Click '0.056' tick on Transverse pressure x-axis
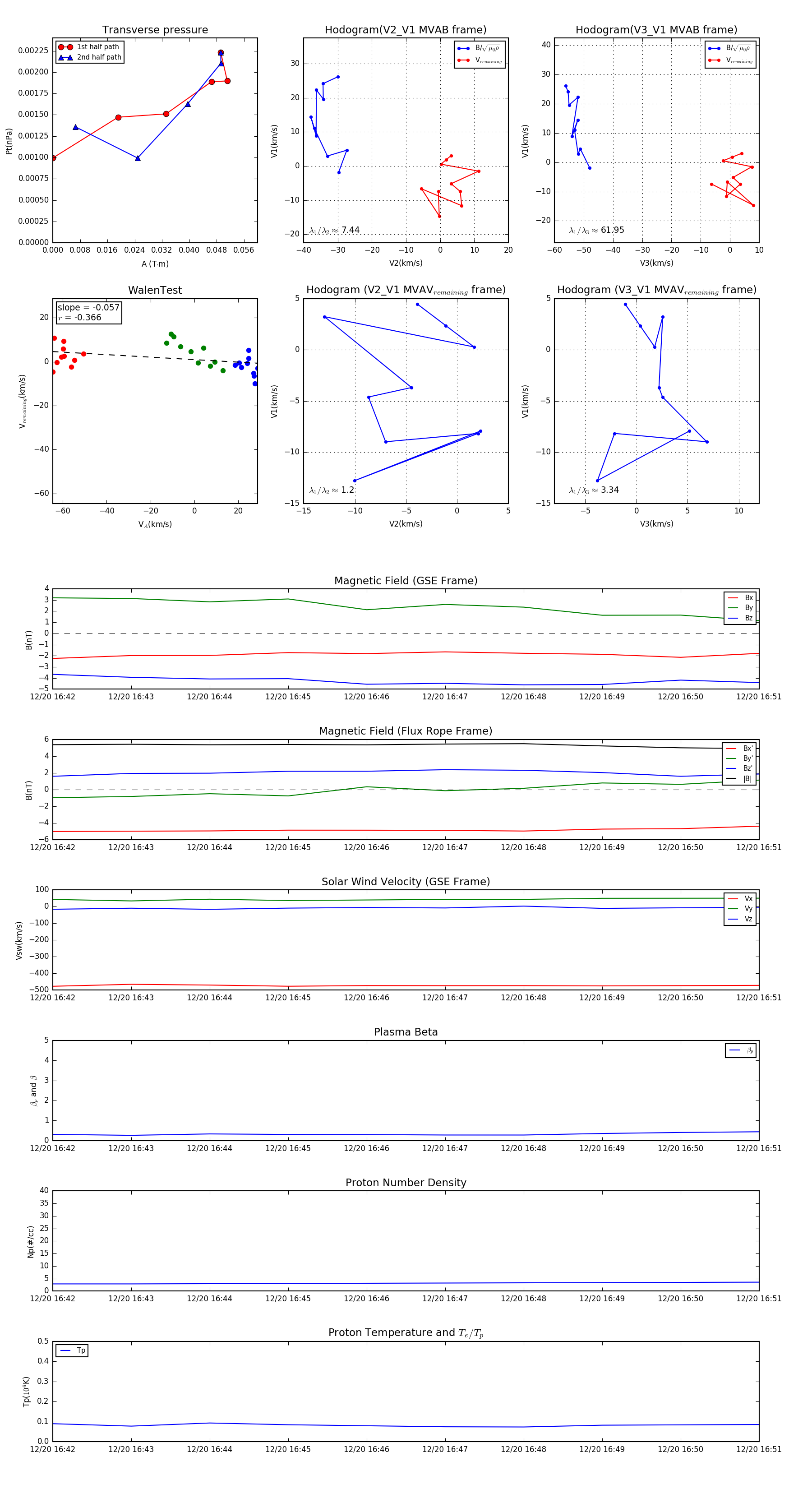This screenshot has width=812, height=1489. point(243,250)
